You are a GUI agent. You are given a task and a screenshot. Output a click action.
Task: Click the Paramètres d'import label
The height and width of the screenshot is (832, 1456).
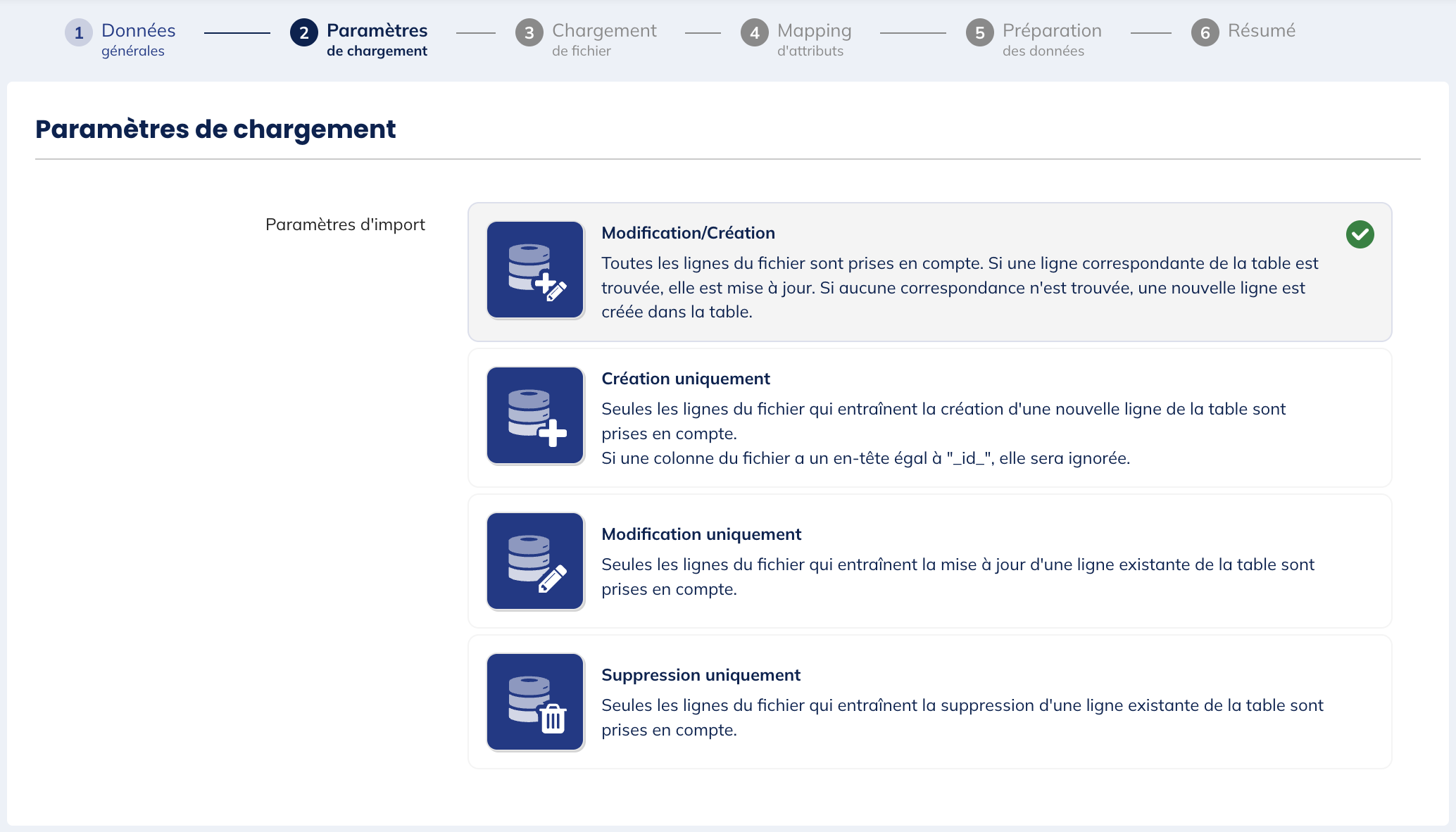(345, 225)
